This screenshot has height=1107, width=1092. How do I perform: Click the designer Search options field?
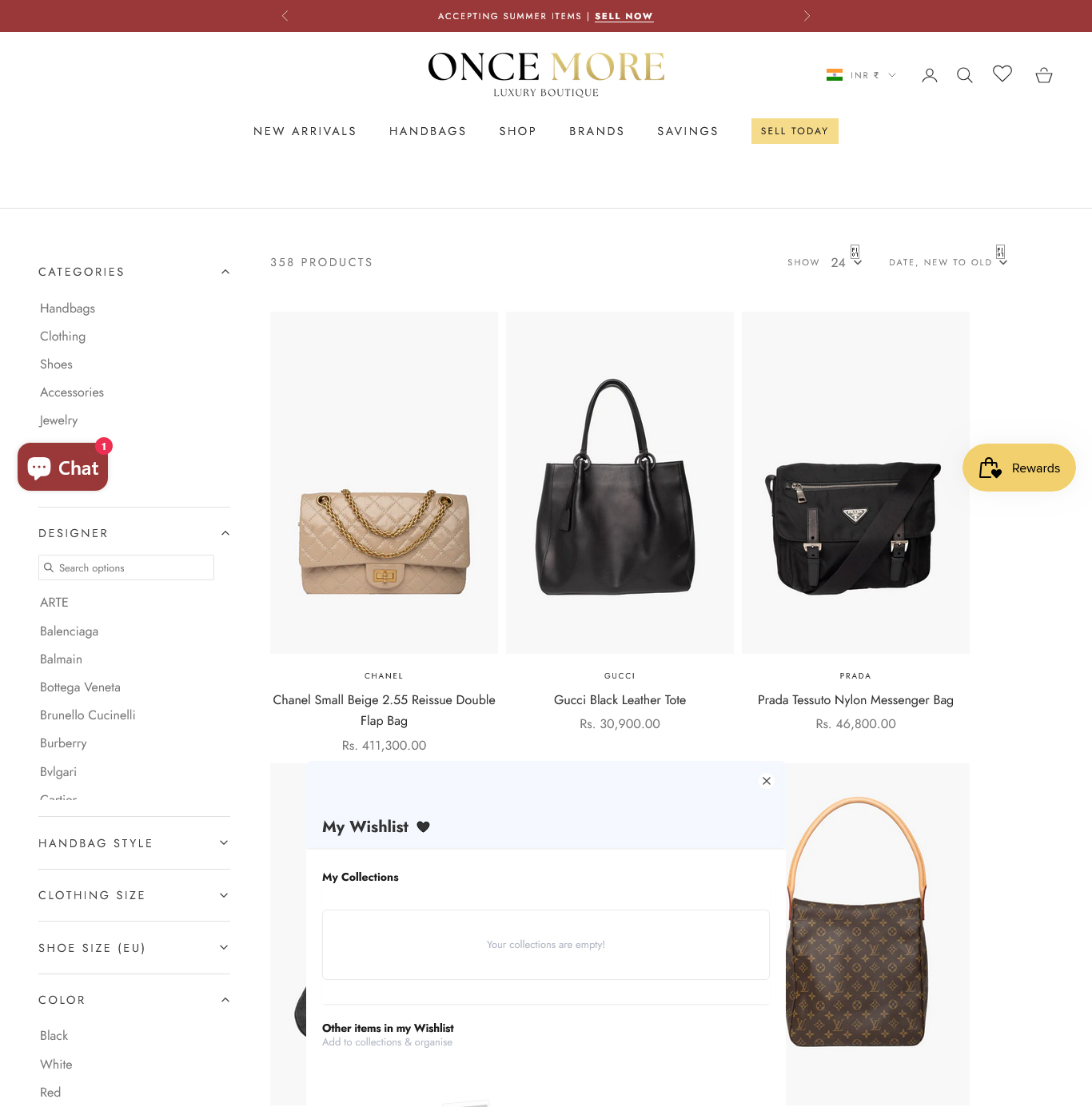[x=126, y=567]
